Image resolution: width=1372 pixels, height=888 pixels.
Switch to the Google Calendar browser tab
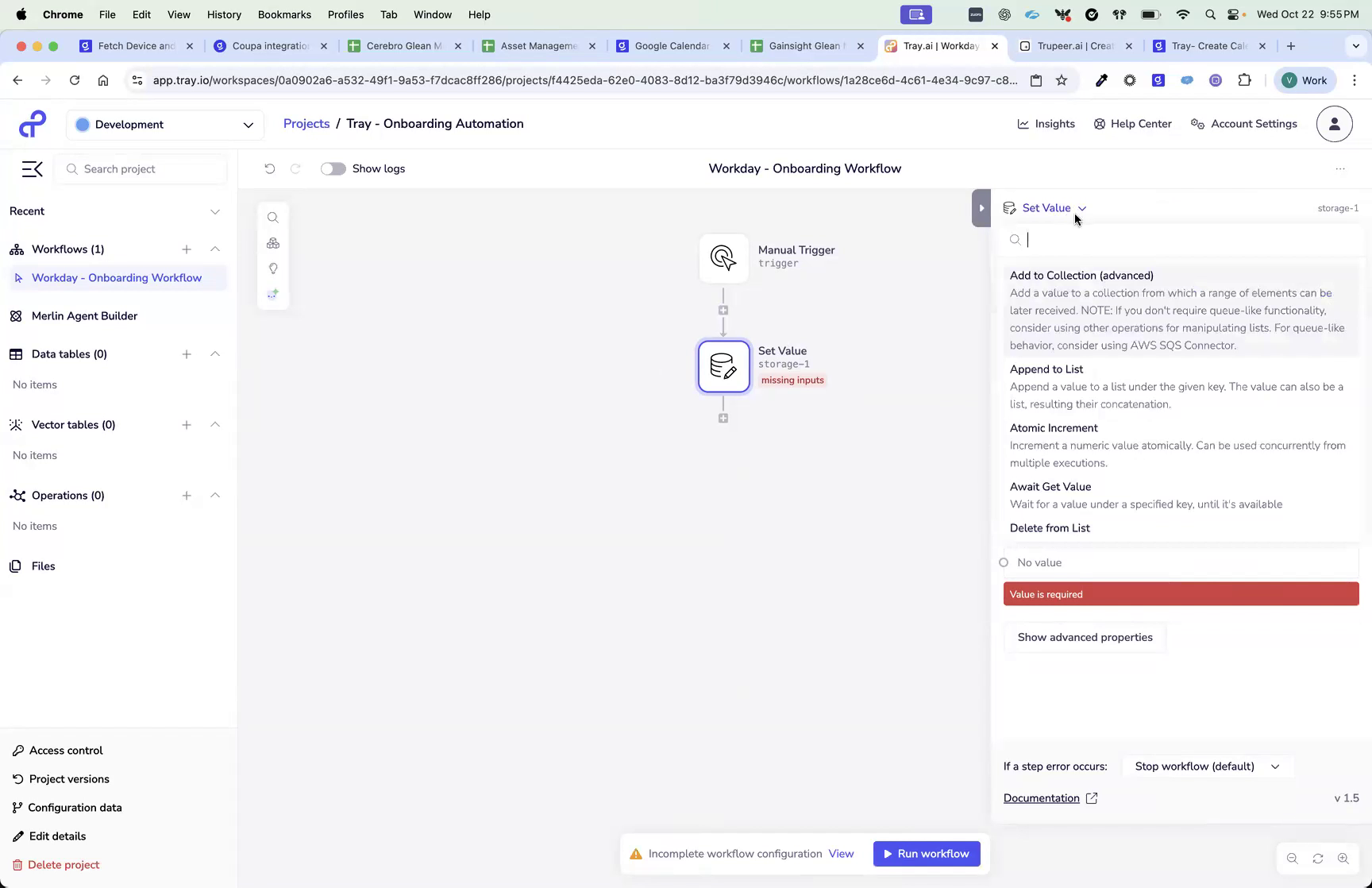tap(671, 46)
